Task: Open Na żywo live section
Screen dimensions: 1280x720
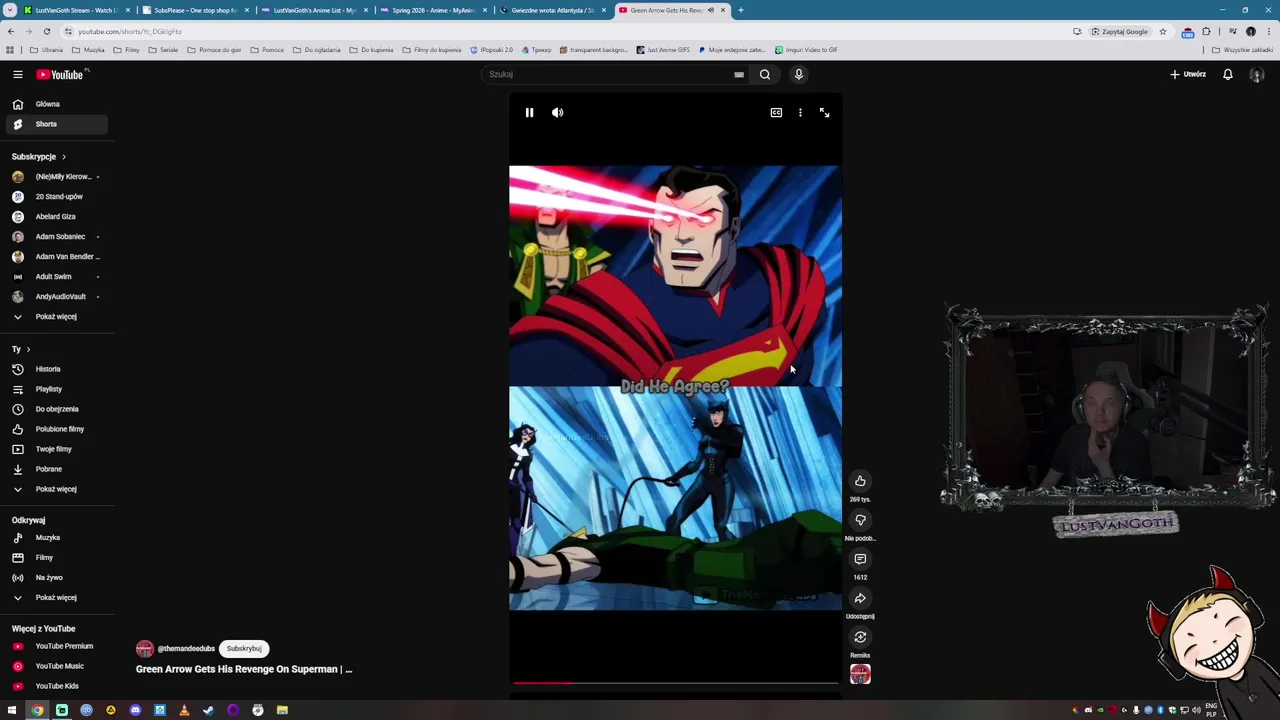Action: coord(55,578)
